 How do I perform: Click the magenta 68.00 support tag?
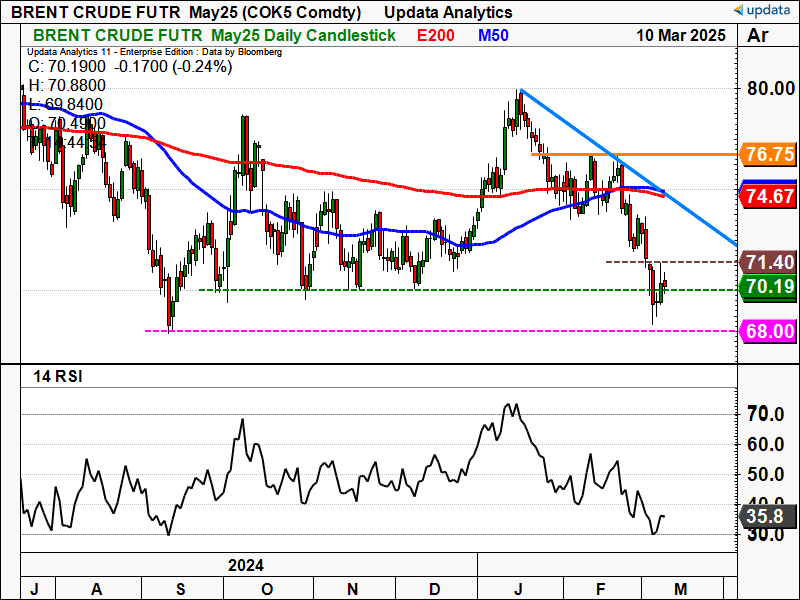click(x=769, y=330)
